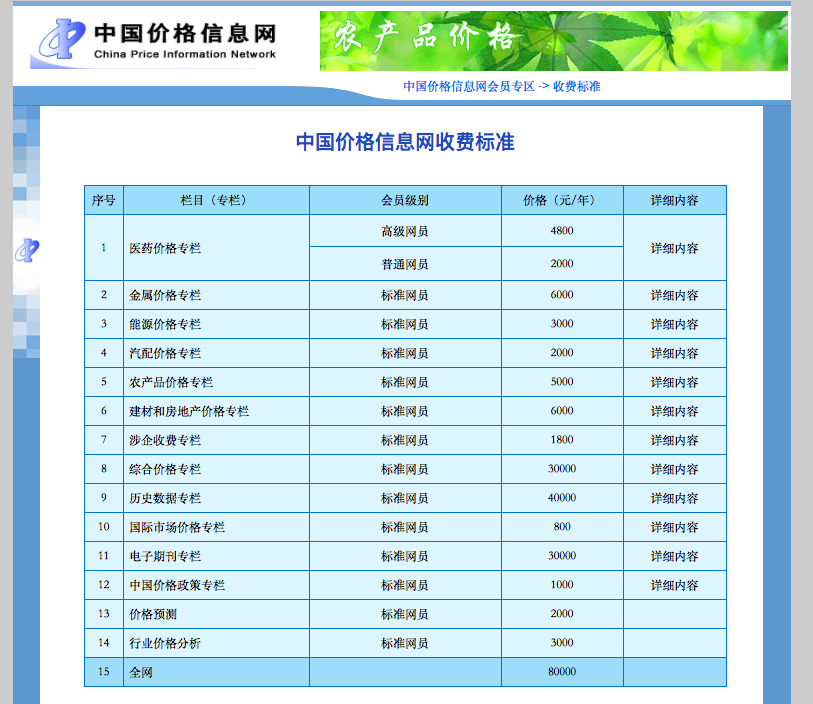The width and height of the screenshot is (813, 704).
Task: Click the 能源价格专栏 cell
Action: tap(216, 325)
